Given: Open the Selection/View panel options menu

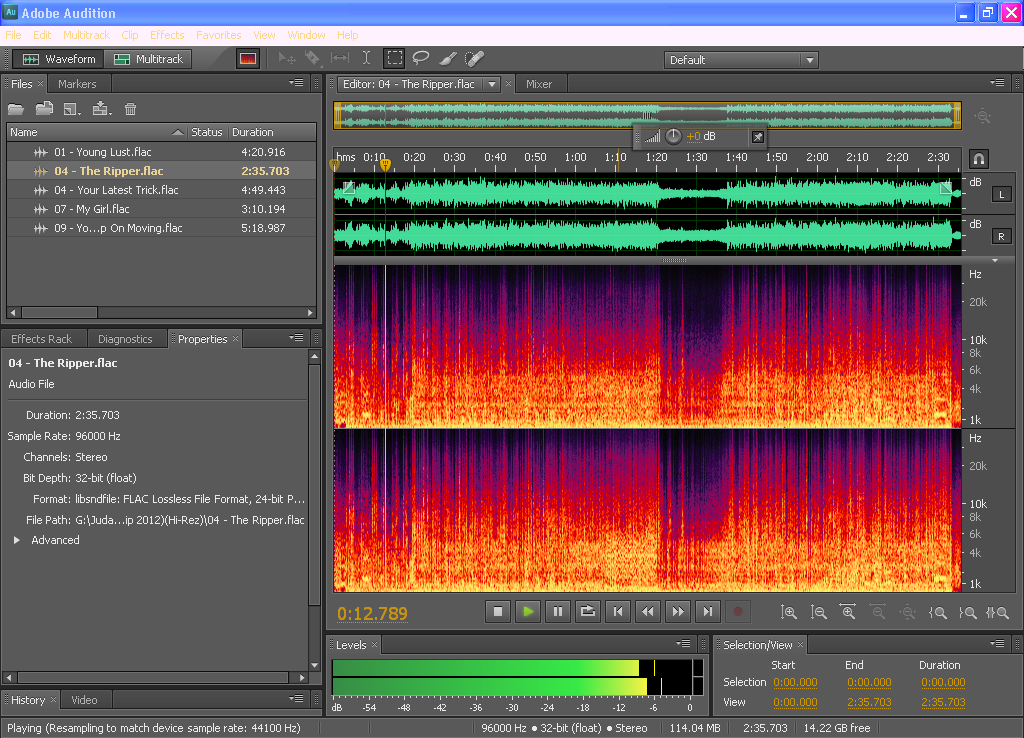Looking at the screenshot, I should point(997,644).
